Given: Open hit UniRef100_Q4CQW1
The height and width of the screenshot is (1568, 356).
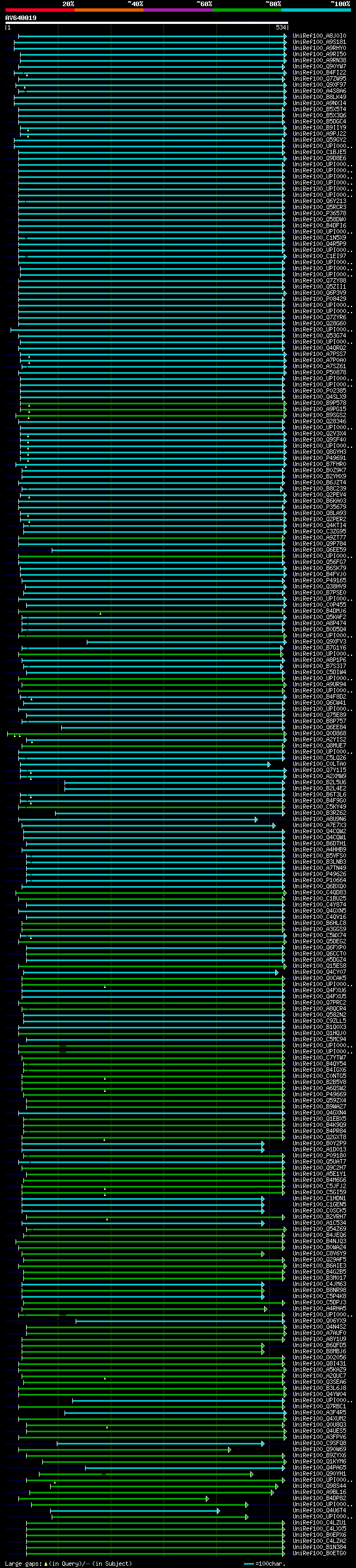Looking at the screenshot, I should point(319,838).
